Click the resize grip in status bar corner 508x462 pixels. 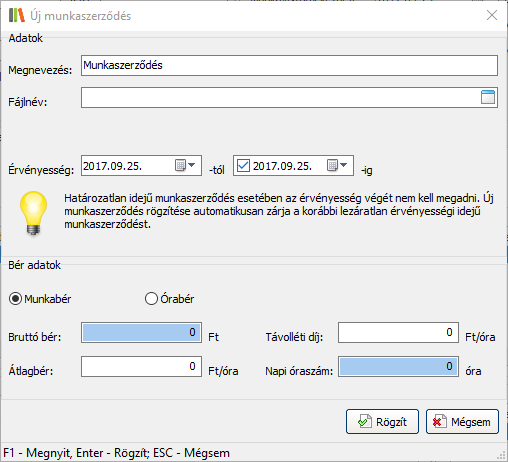(501, 456)
